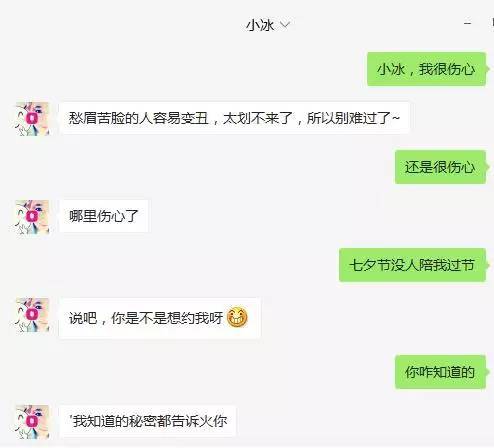Click the message 愁眉苦脸的人容易变丑

click(234, 118)
